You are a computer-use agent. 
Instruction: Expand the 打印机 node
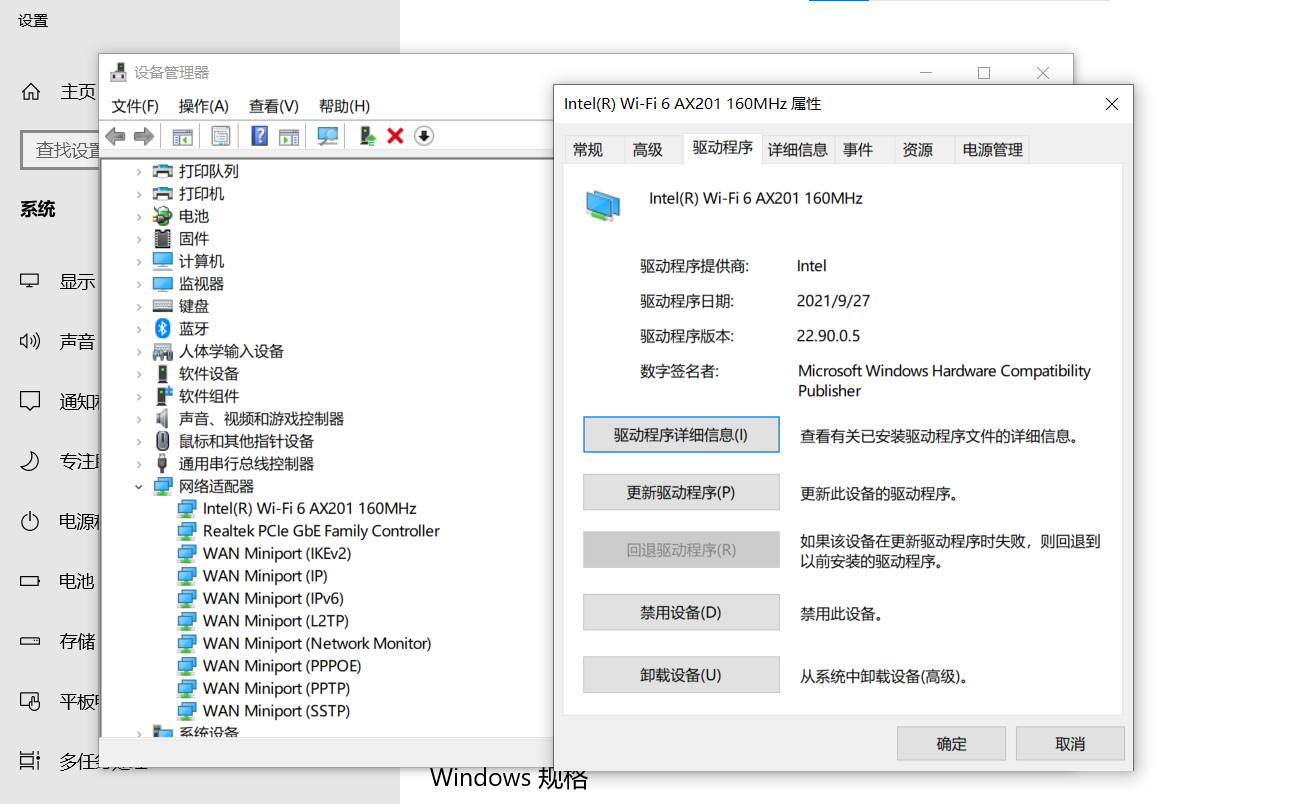click(139, 193)
